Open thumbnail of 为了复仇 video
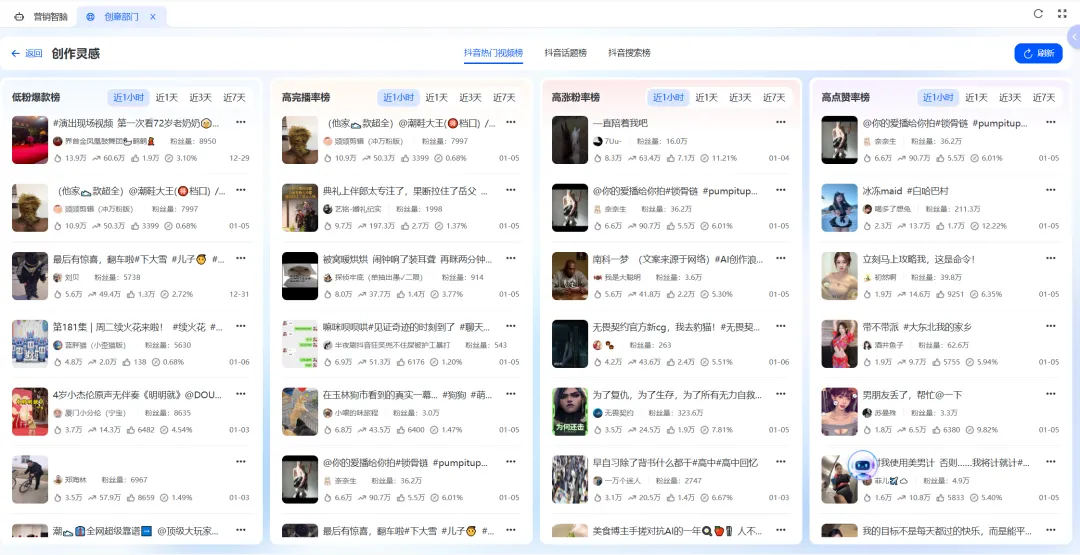The image size is (1080, 555). pyautogui.click(x=570, y=412)
